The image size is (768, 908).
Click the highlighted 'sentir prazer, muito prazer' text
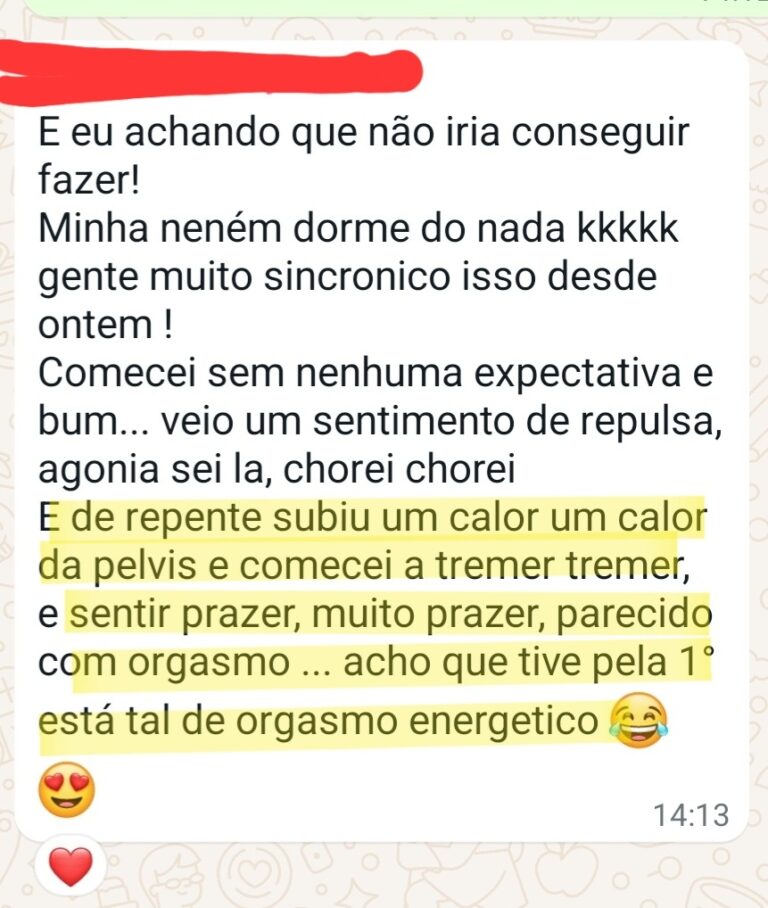coord(307,614)
